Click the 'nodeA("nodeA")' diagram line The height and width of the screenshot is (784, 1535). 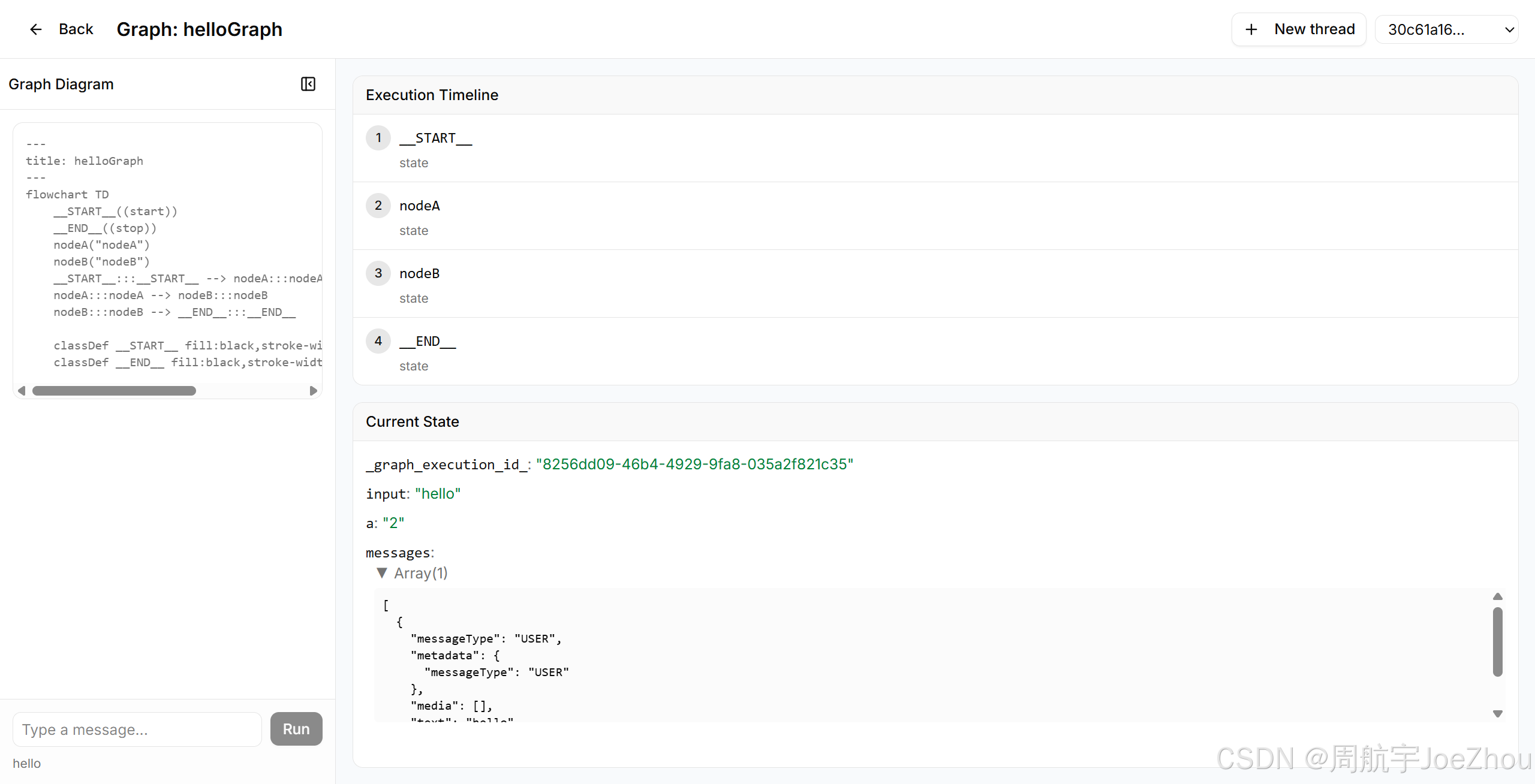101,245
